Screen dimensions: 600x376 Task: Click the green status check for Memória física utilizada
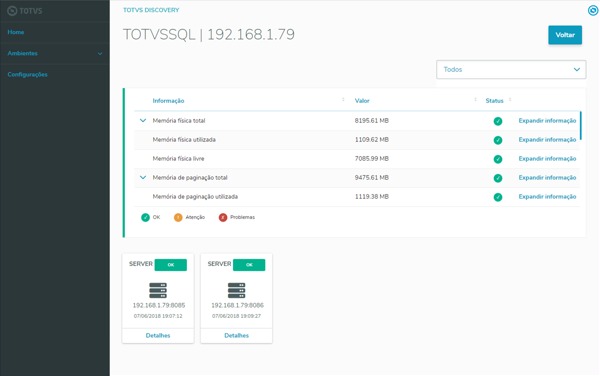(498, 140)
